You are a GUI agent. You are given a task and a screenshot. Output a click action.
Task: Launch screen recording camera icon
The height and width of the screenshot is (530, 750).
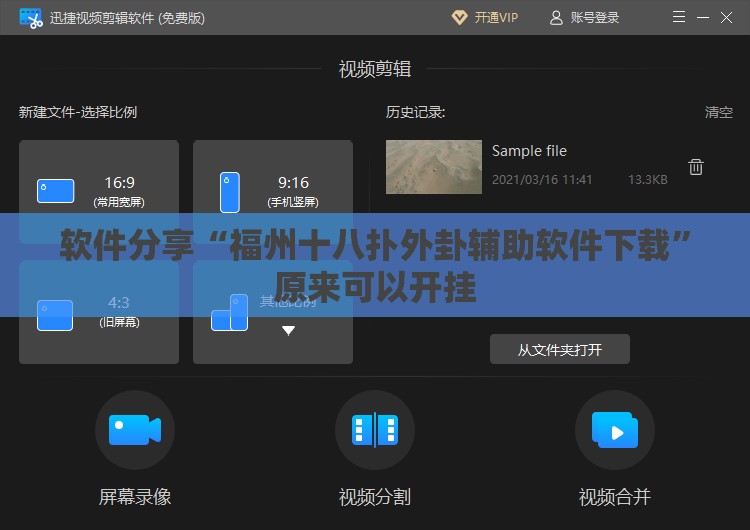[x=135, y=430]
